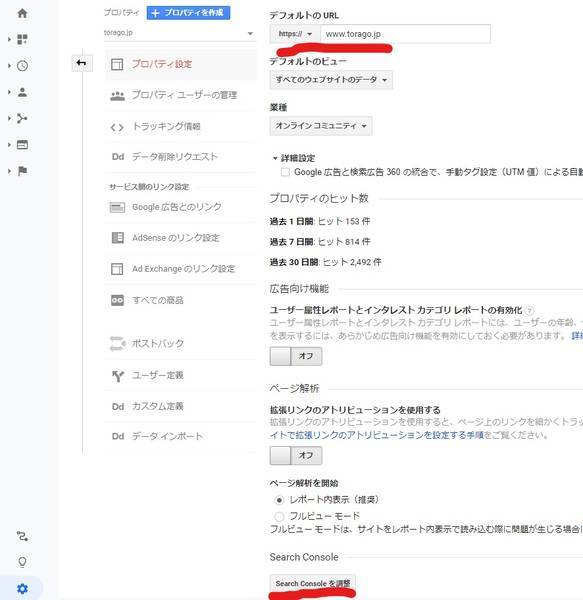Screen dimensions: 583x600
Task: Open the Audience person icon
Action: (22, 92)
